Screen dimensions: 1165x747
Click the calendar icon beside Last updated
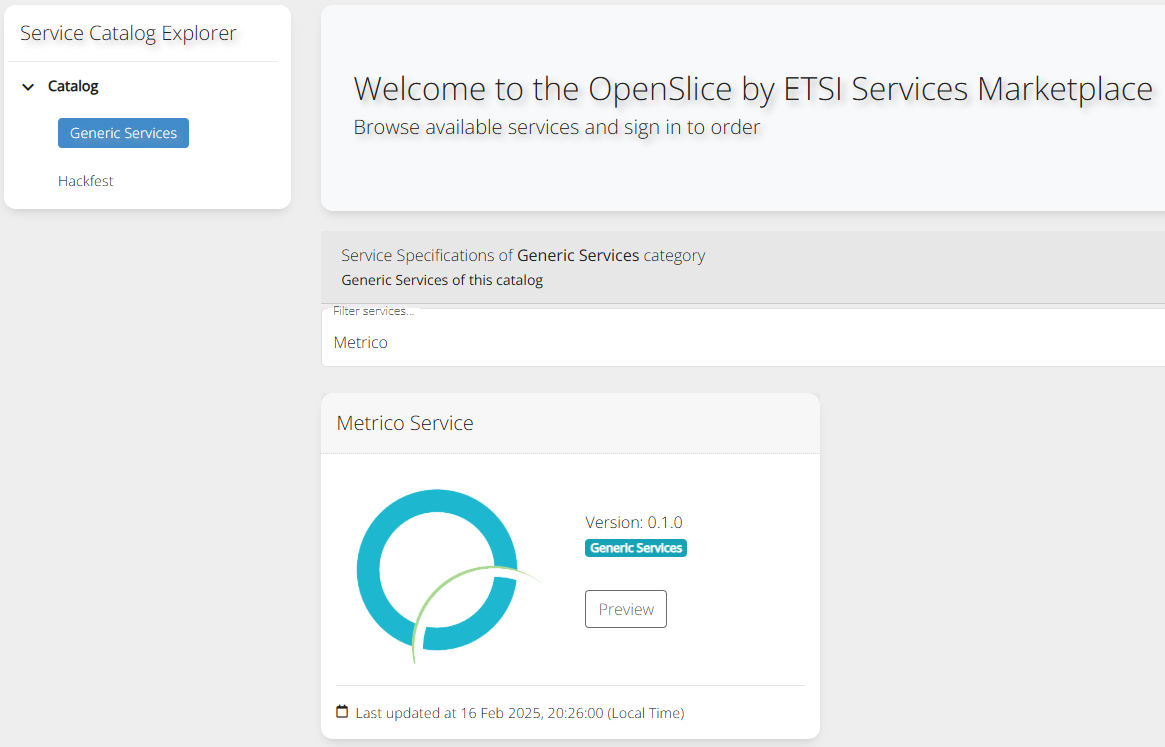click(x=342, y=712)
